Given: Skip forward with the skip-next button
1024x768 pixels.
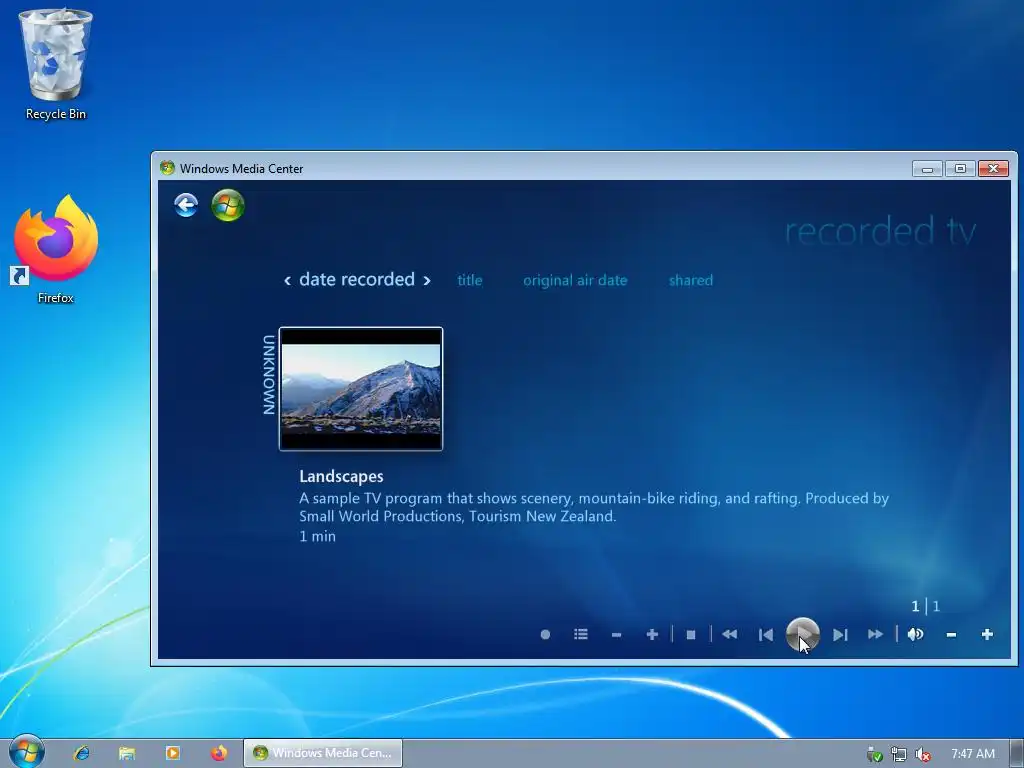Looking at the screenshot, I should click(x=840, y=635).
